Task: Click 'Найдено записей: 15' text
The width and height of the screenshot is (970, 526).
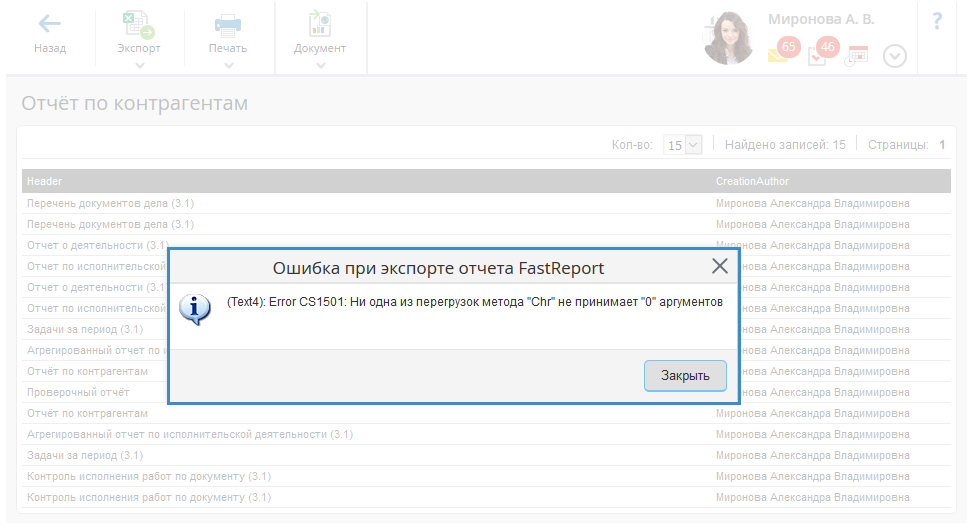Action: (x=785, y=145)
